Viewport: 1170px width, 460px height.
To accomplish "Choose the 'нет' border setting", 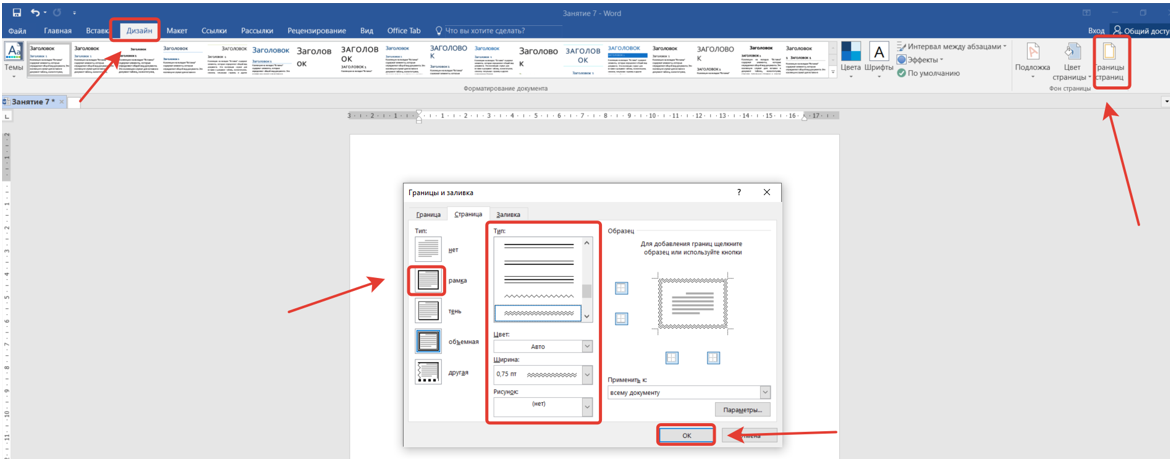I will (x=428, y=249).
